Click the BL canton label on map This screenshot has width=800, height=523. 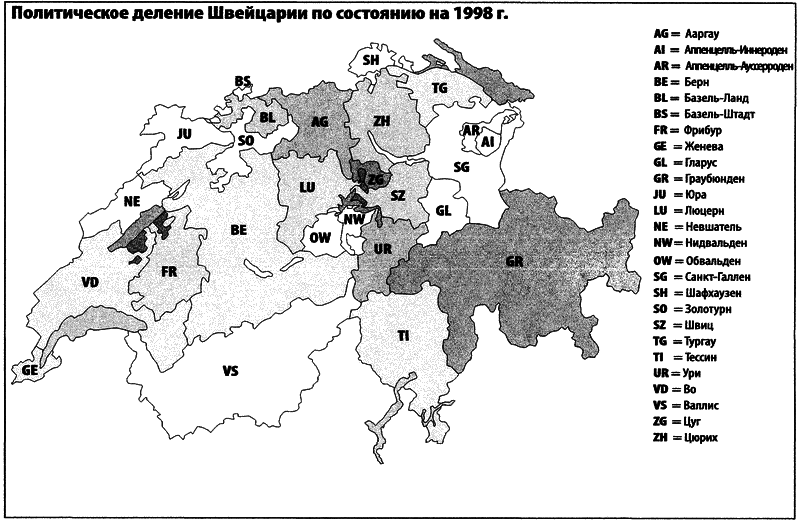coord(267,117)
